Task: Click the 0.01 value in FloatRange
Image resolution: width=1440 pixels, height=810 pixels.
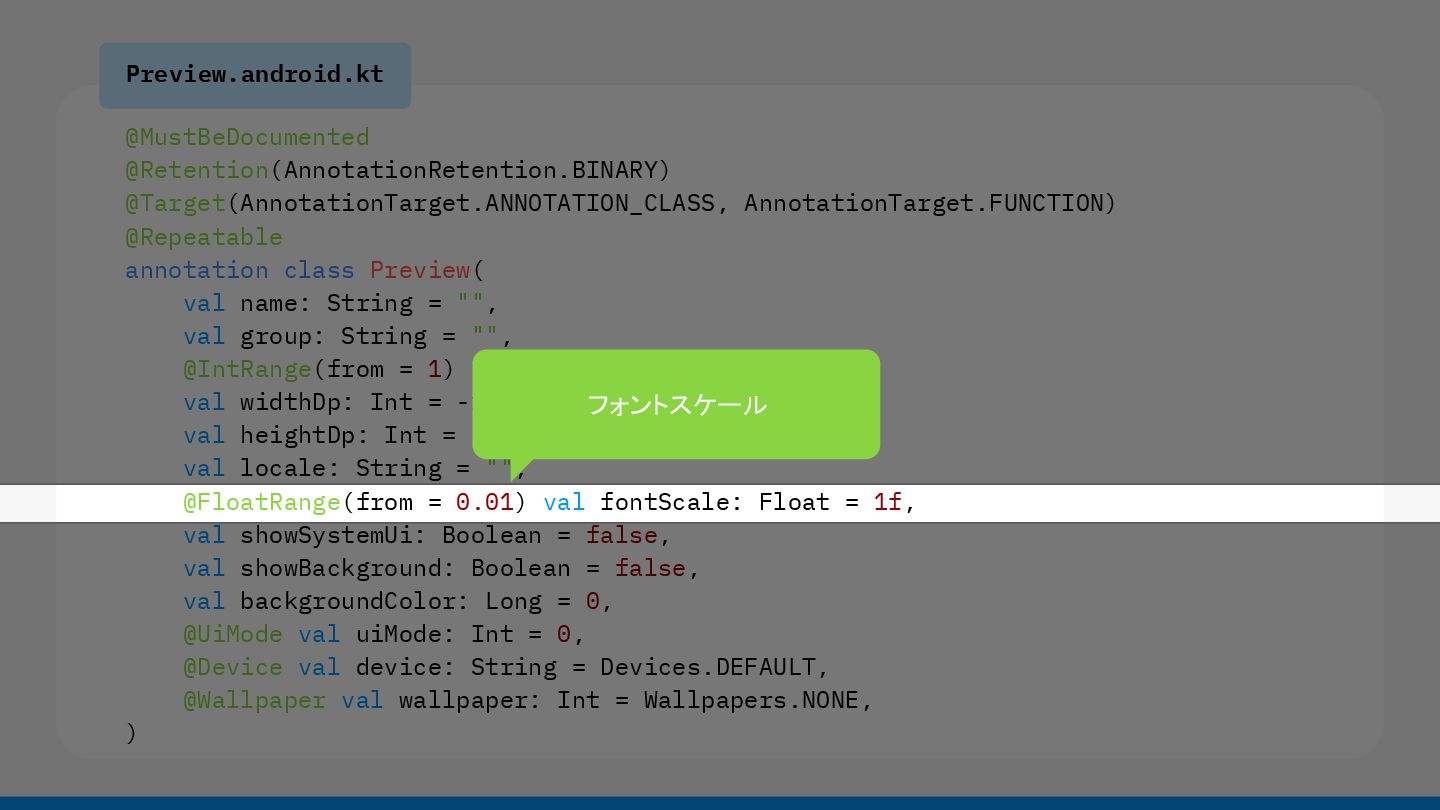Action: coord(485,502)
